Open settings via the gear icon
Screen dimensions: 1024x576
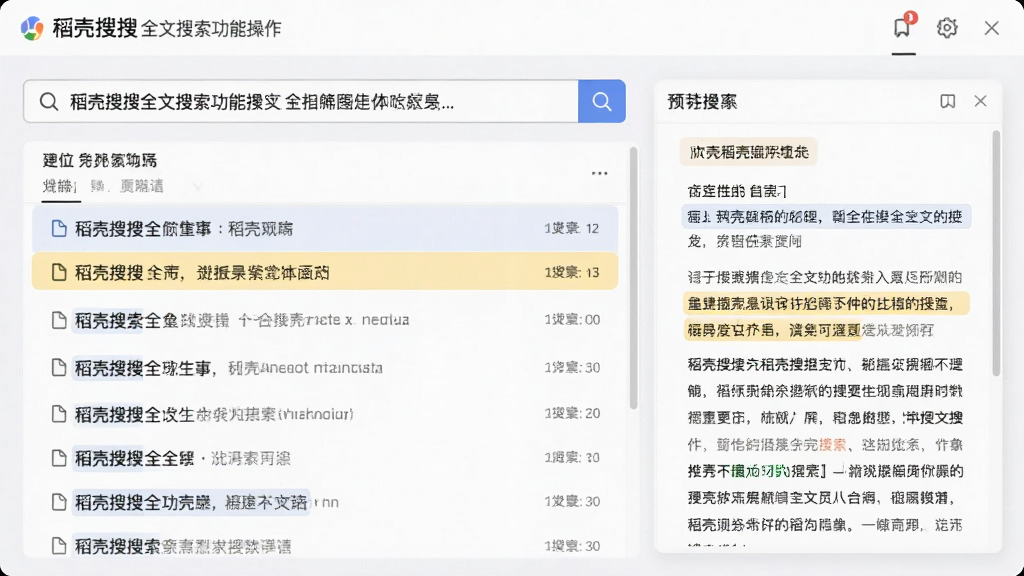click(947, 27)
